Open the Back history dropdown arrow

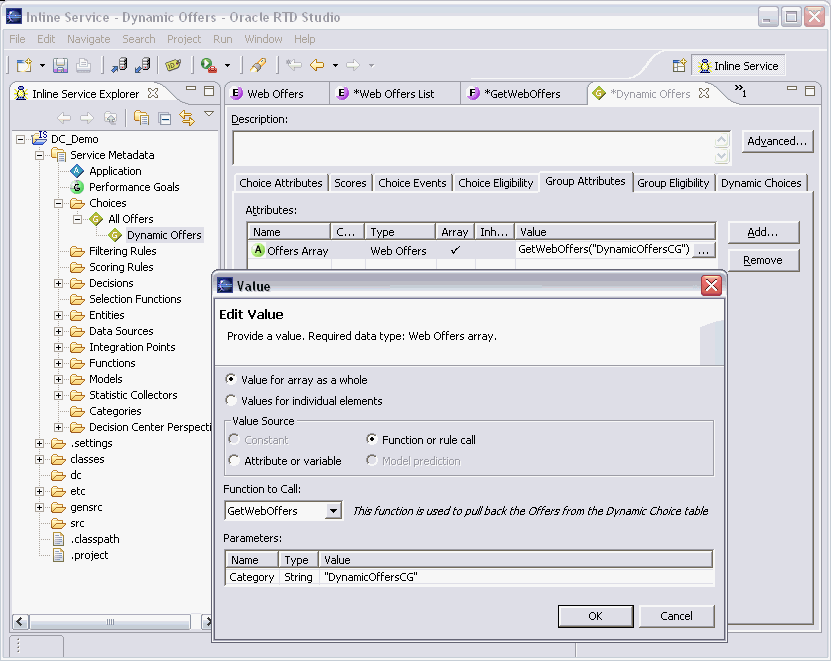point(335,66)
